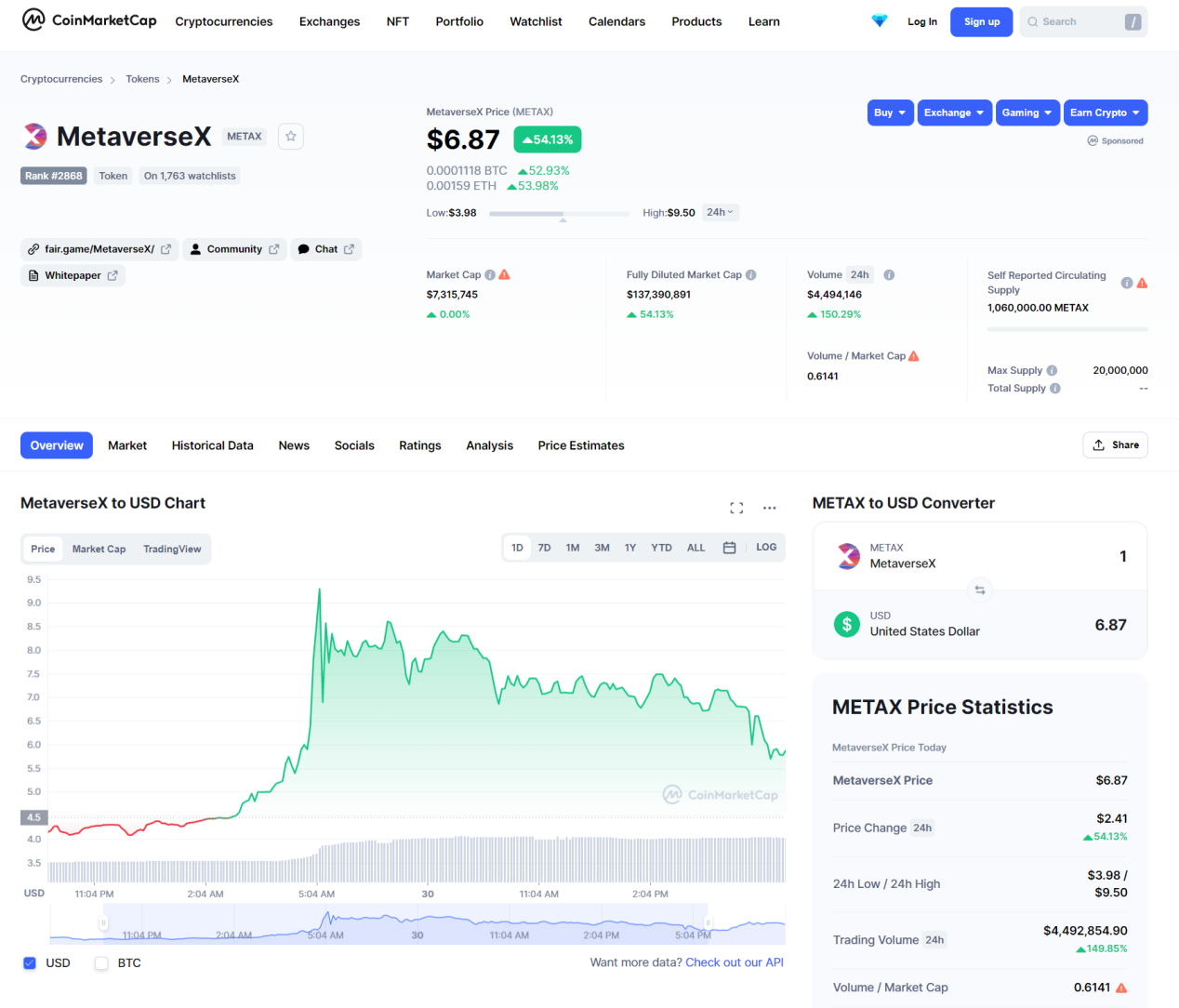The width and height of the screenshot is (1179, 1008).
Task: Click the METAX amount field in converter
Action: point(1122,556)
